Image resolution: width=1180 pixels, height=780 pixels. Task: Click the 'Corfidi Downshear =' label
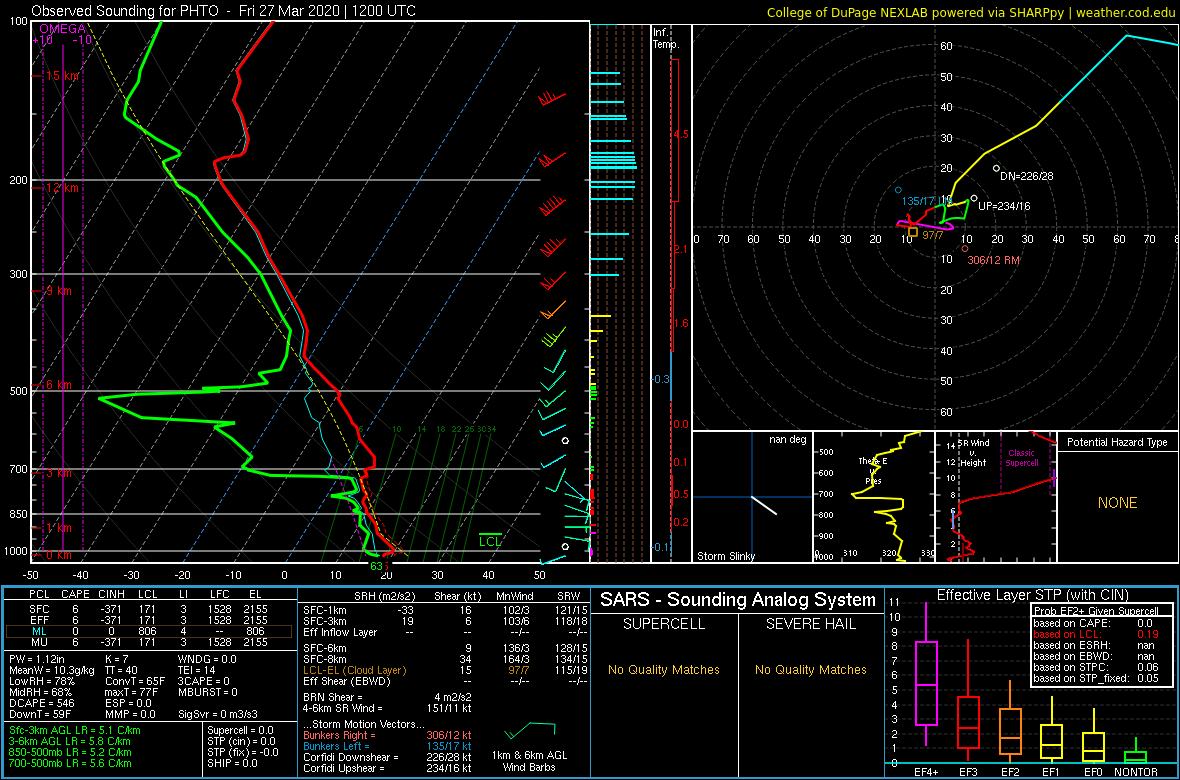click(353, 757)
